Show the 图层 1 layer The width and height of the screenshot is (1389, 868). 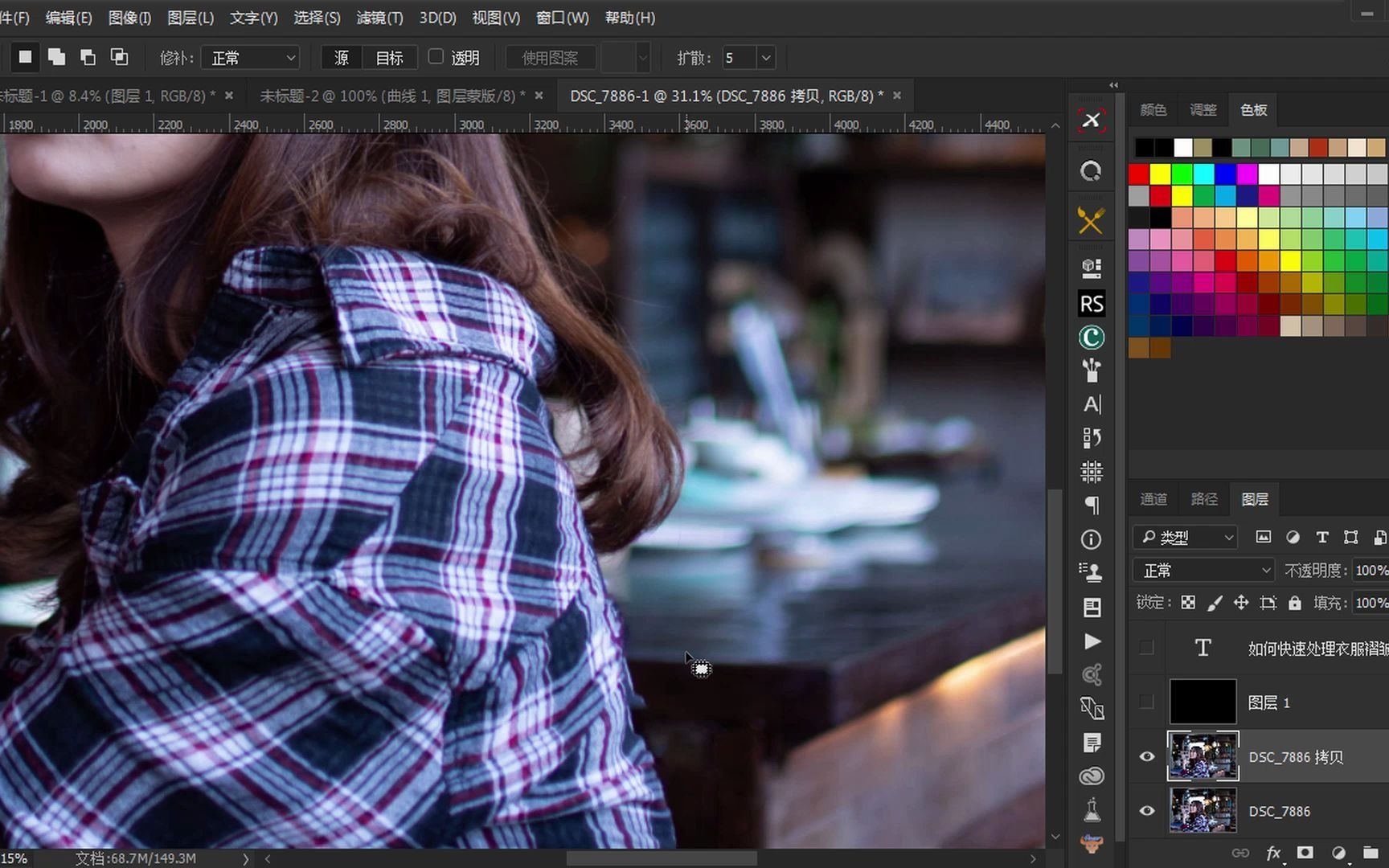[x=1147, y=702]
